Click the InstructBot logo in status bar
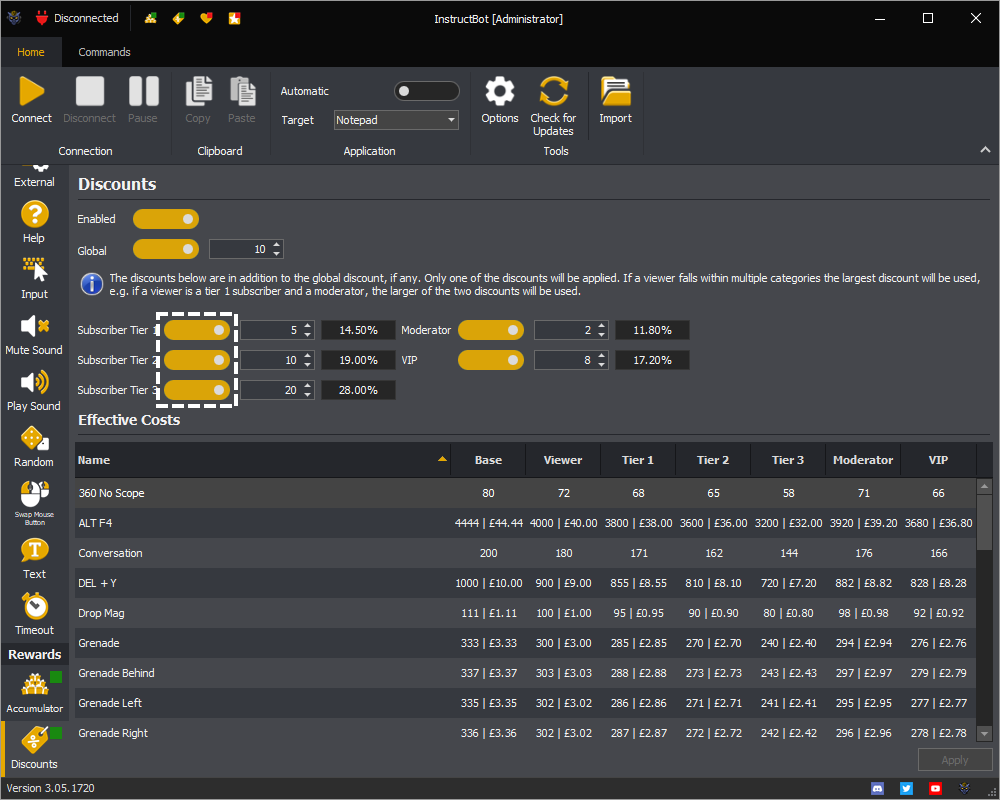 point(964,789)
